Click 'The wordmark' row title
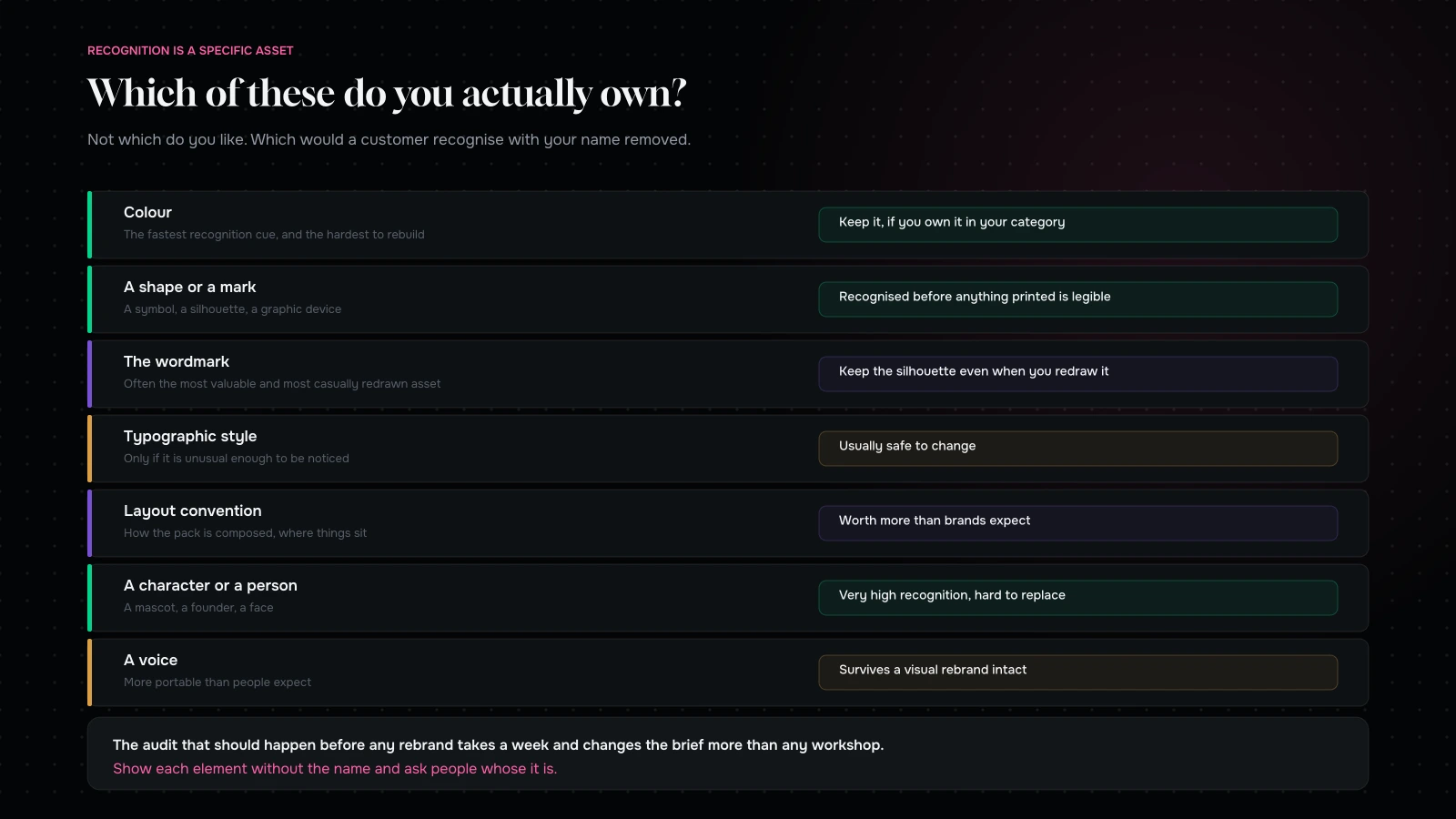Viewport: 1456px width, 819px height. click(177, 361)
